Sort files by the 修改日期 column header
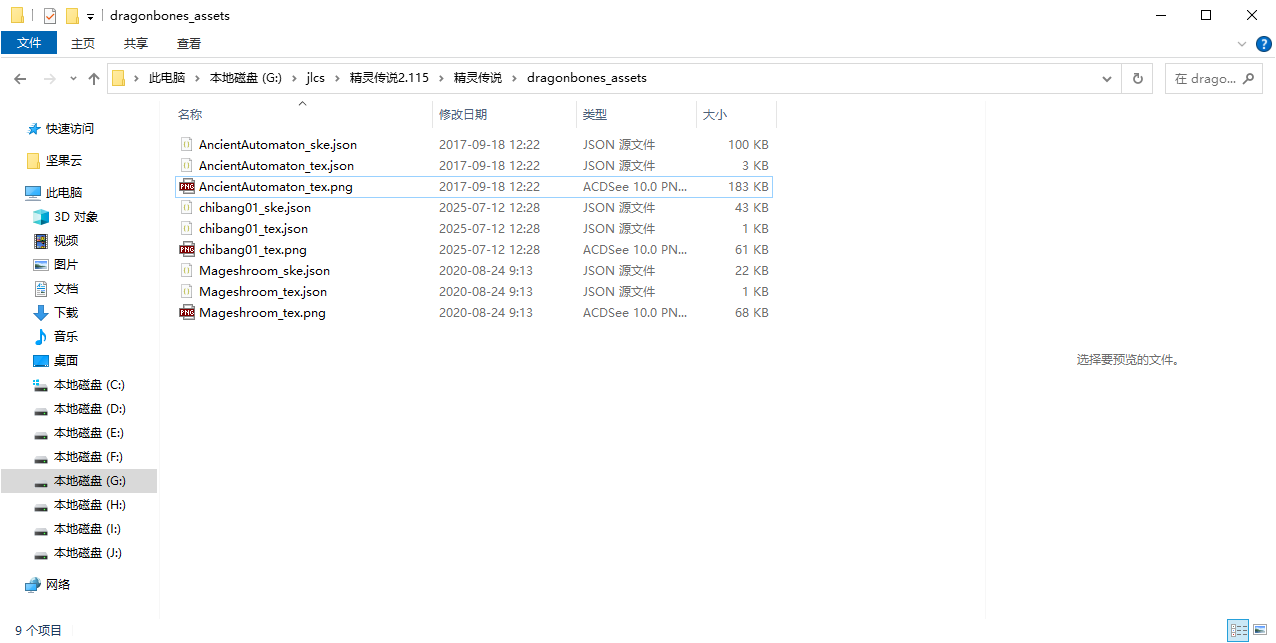The height and width of the screenshot is (643, 1276). 505,115
